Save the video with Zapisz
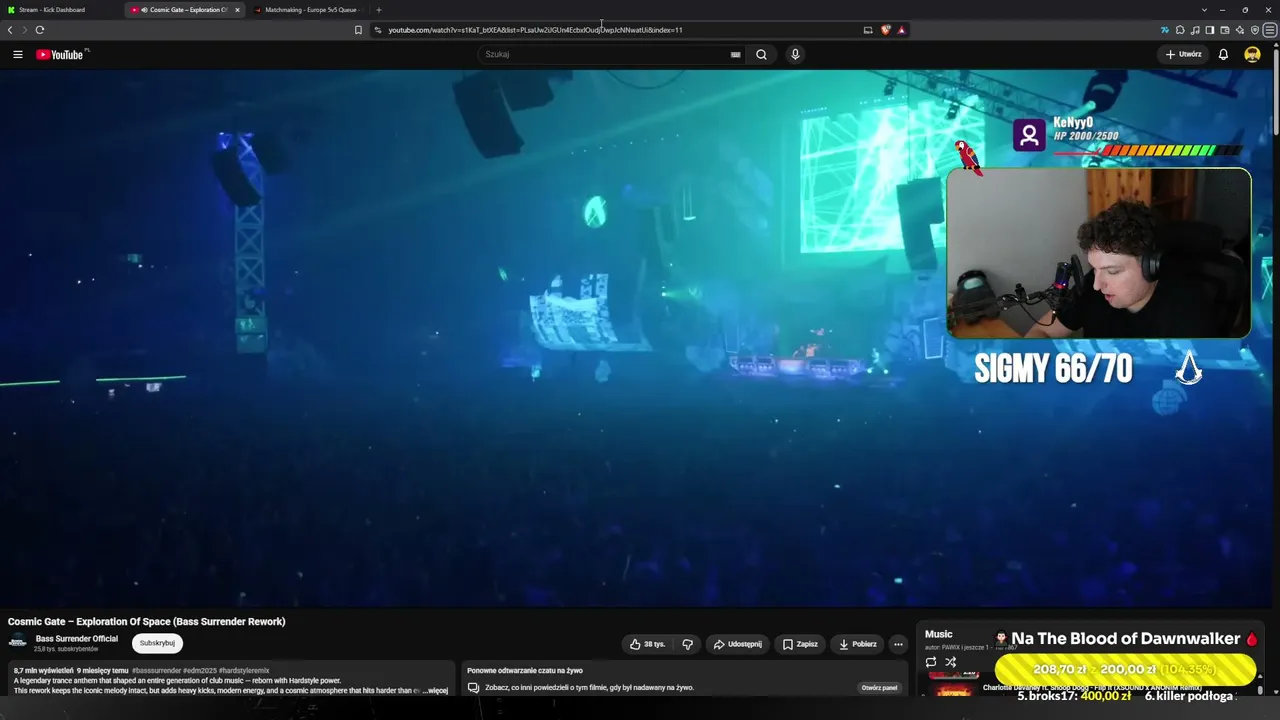Screen dimensions: 1280x720 (x=800, y=644)
